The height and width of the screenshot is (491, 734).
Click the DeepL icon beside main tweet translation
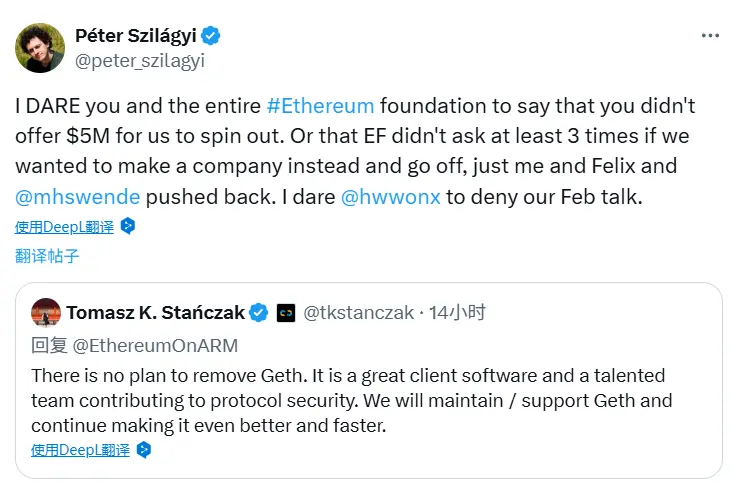tap(127, 226)
